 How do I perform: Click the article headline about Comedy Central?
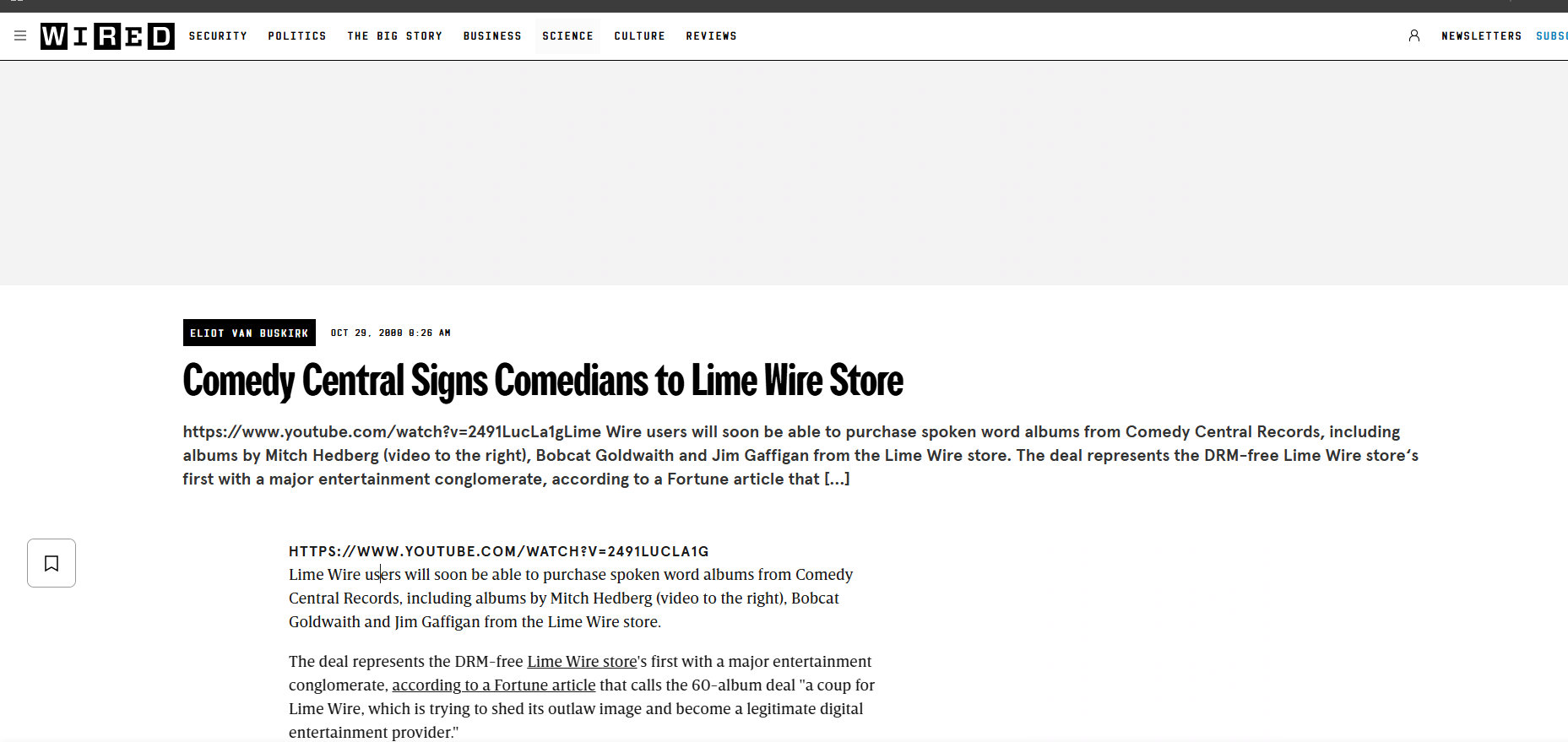click(x=543, y=381)
